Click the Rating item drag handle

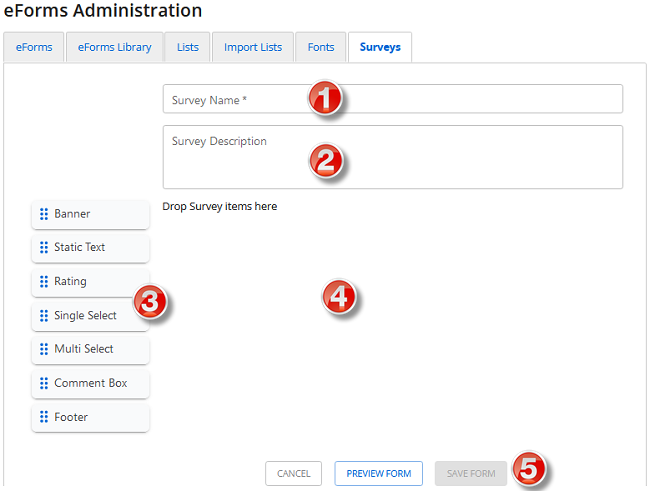[44, 282]
